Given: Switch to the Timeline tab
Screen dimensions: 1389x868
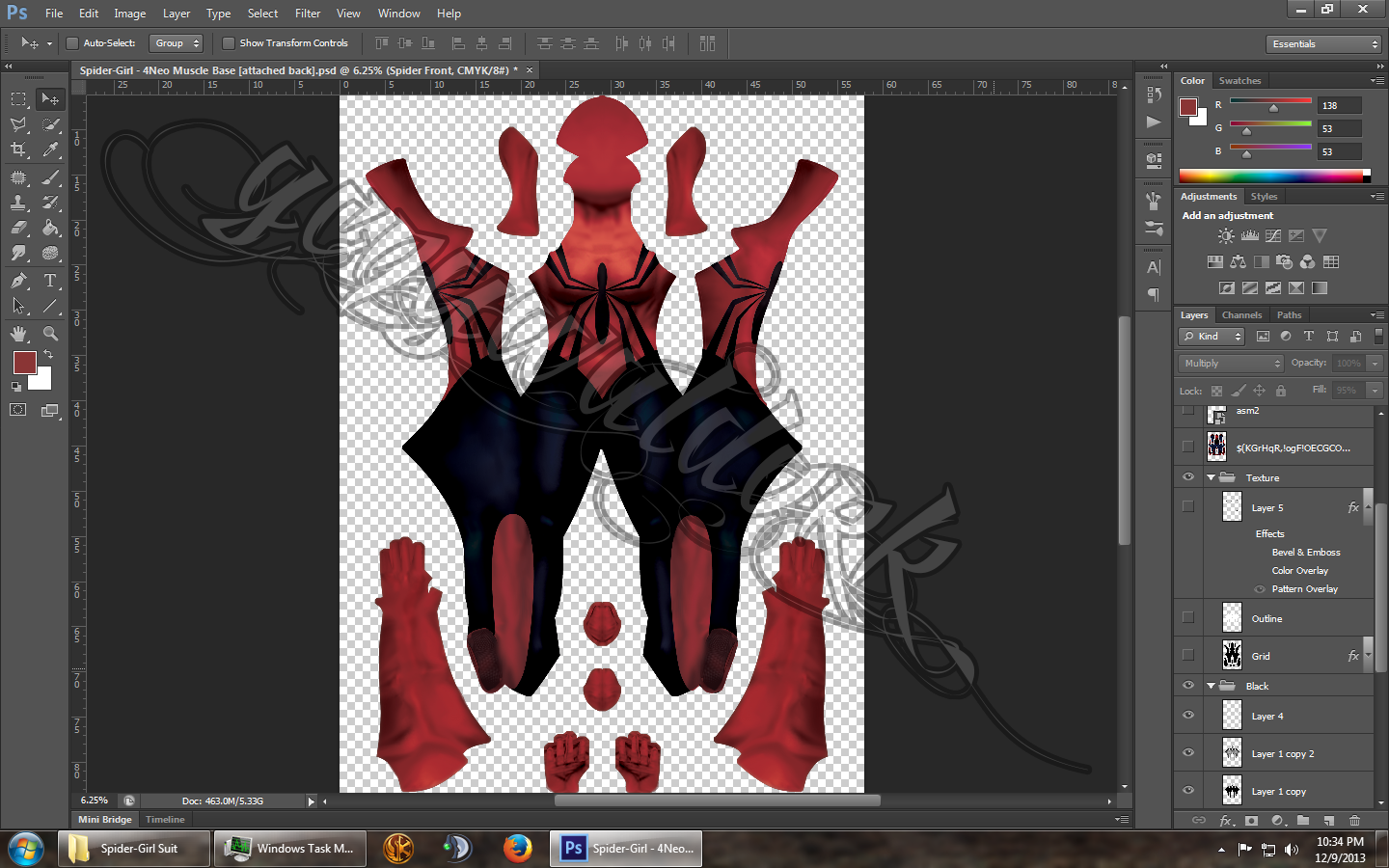Looking at the screenshot, I should [x=165, y=820].
